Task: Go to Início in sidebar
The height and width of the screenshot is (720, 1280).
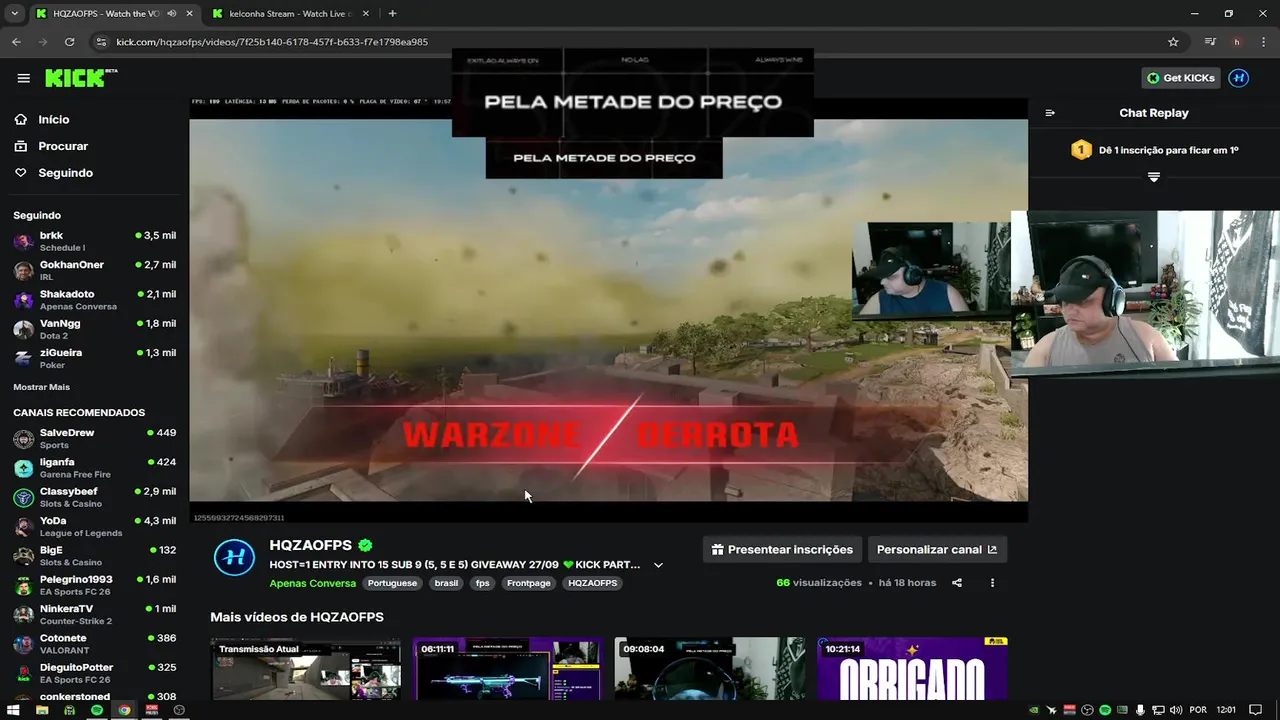Action: [x=54, y=119]
